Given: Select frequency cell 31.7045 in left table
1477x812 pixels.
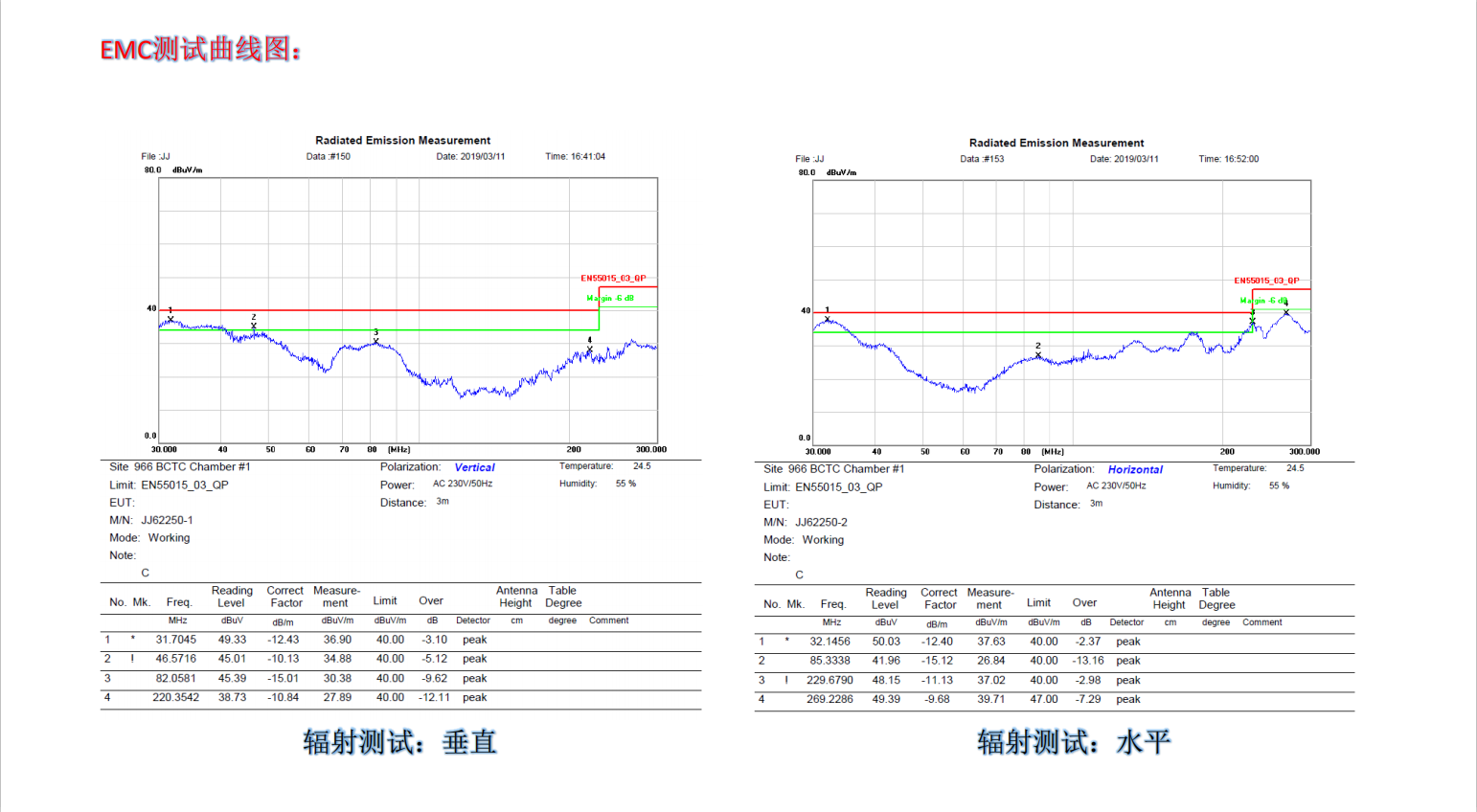Looking at the screenshot, I should [176, 640].
